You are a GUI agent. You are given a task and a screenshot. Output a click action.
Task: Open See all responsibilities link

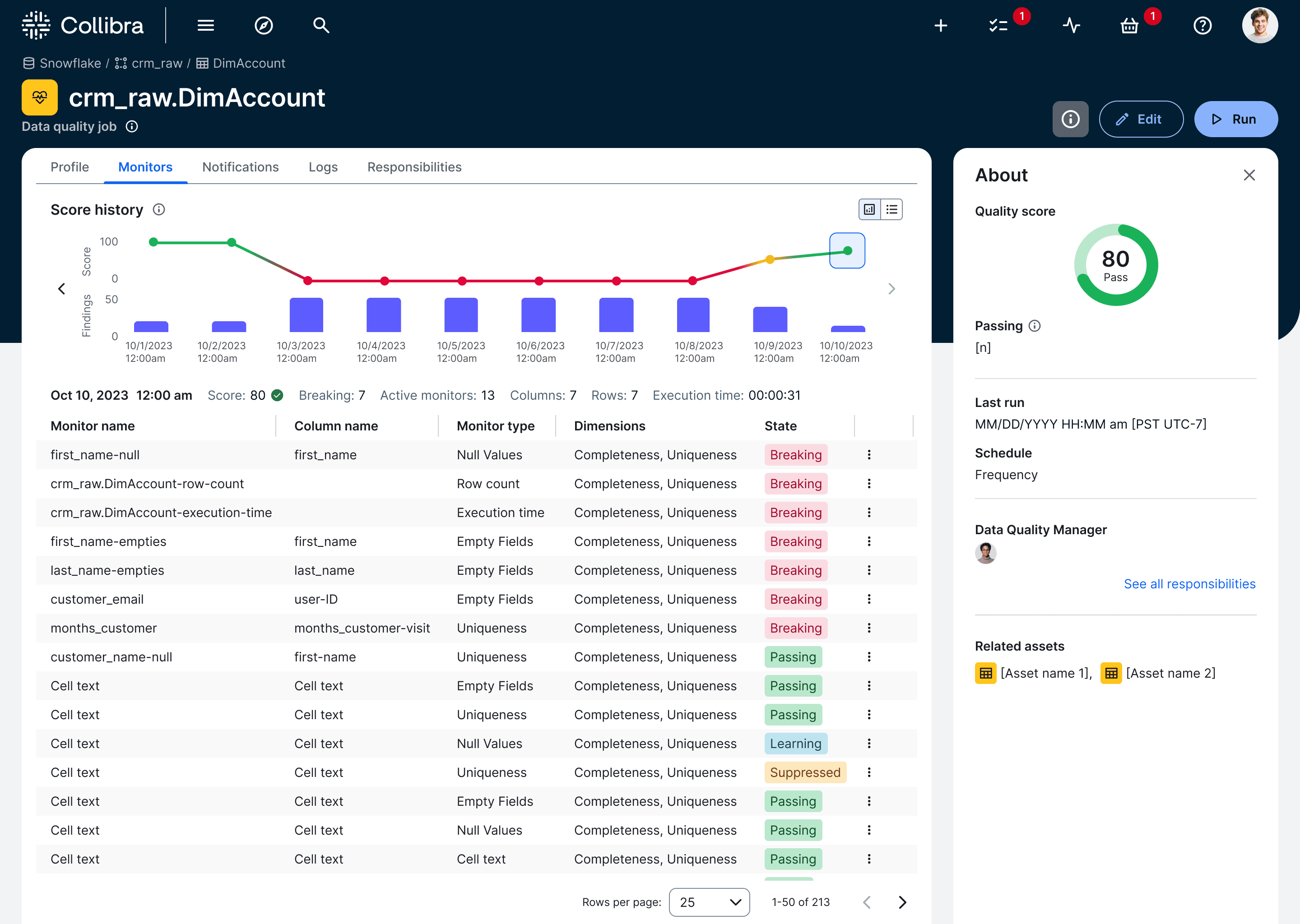1189,584
